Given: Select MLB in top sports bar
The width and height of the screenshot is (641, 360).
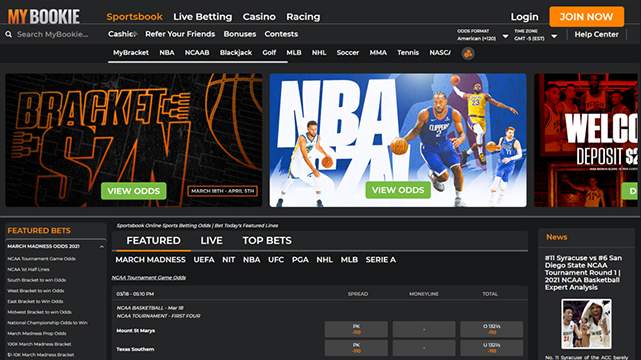Looking at the screenshot, I should click(x=294, y=53).
